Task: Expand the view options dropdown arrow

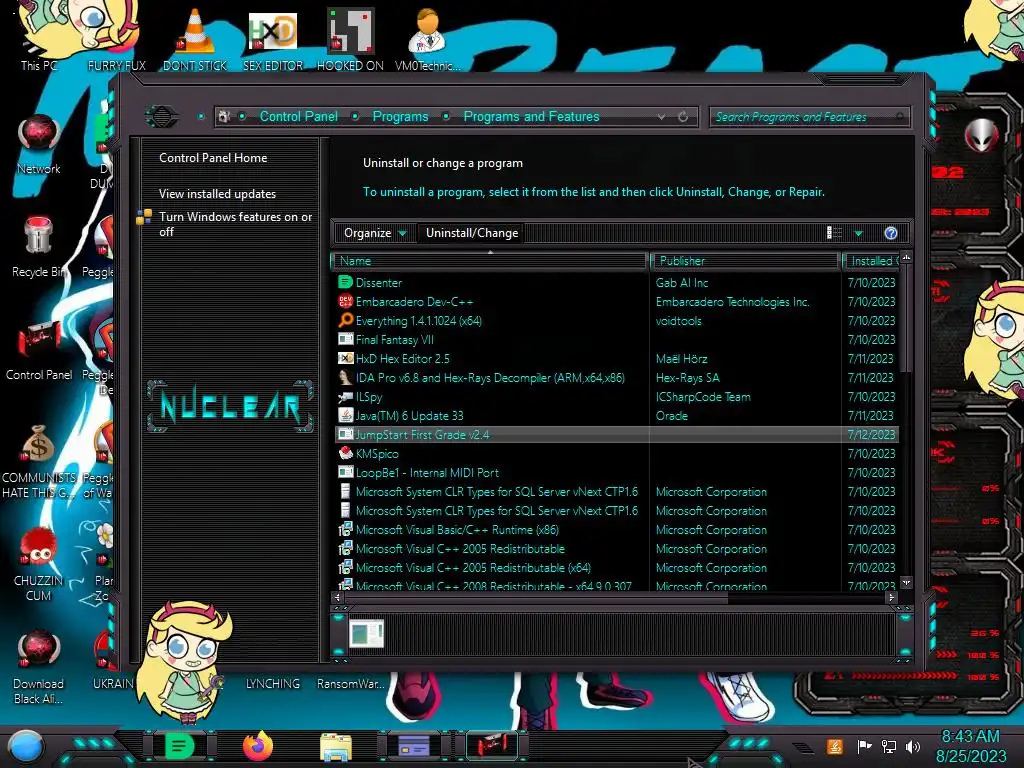Action: [858, 233]
